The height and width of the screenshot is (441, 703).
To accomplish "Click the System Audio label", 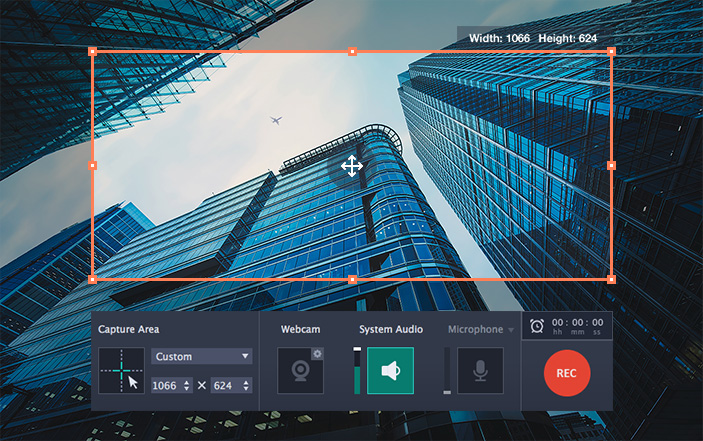I will [x=391, y=329].
